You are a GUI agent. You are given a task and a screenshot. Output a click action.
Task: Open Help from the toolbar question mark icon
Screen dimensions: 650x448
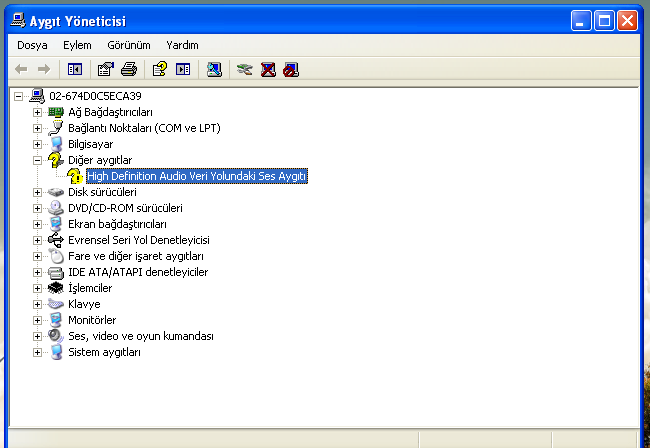point(159,69)
